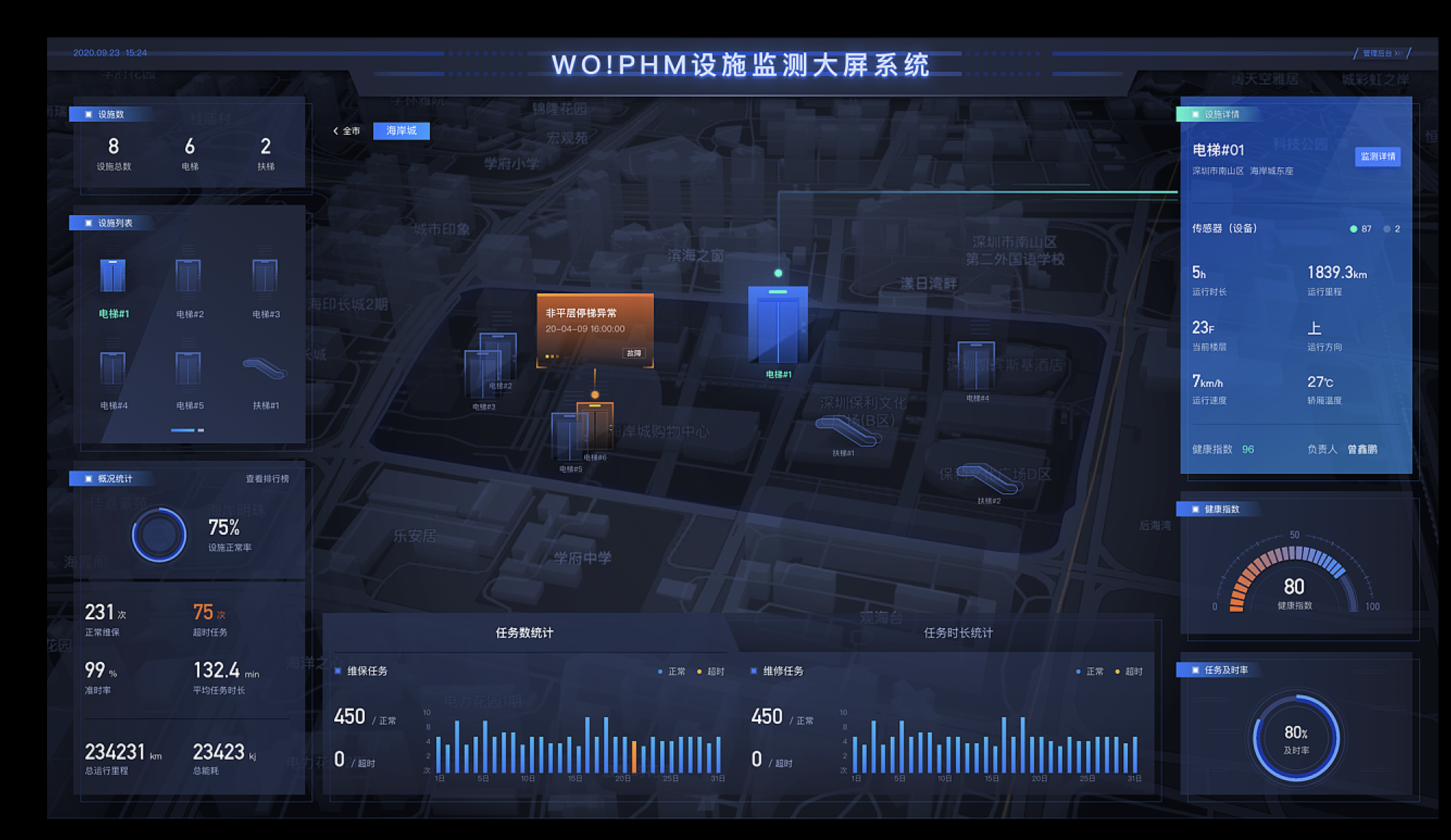Select 电梯#2 icon in facility list
This screenshot has width=1451, height=840.
click(x=188, y=275)
